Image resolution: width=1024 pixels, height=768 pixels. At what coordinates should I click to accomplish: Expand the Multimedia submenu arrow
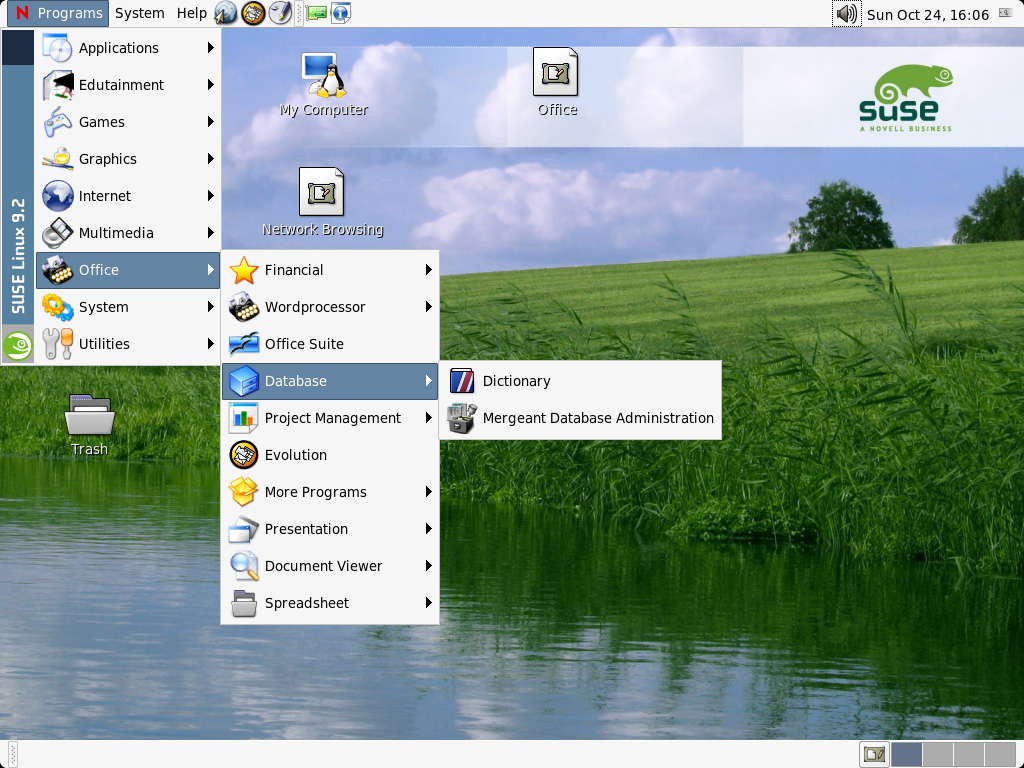click(210, 232)
